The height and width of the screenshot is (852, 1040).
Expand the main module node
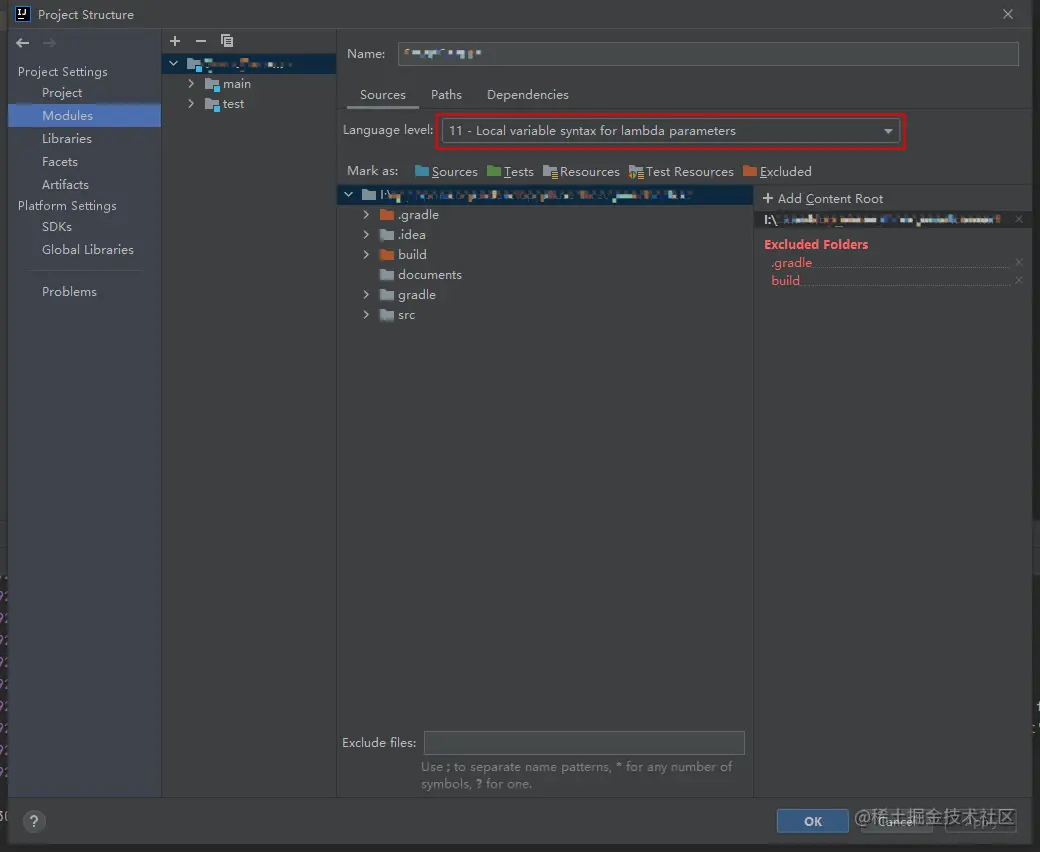click(x=191, y=84)
